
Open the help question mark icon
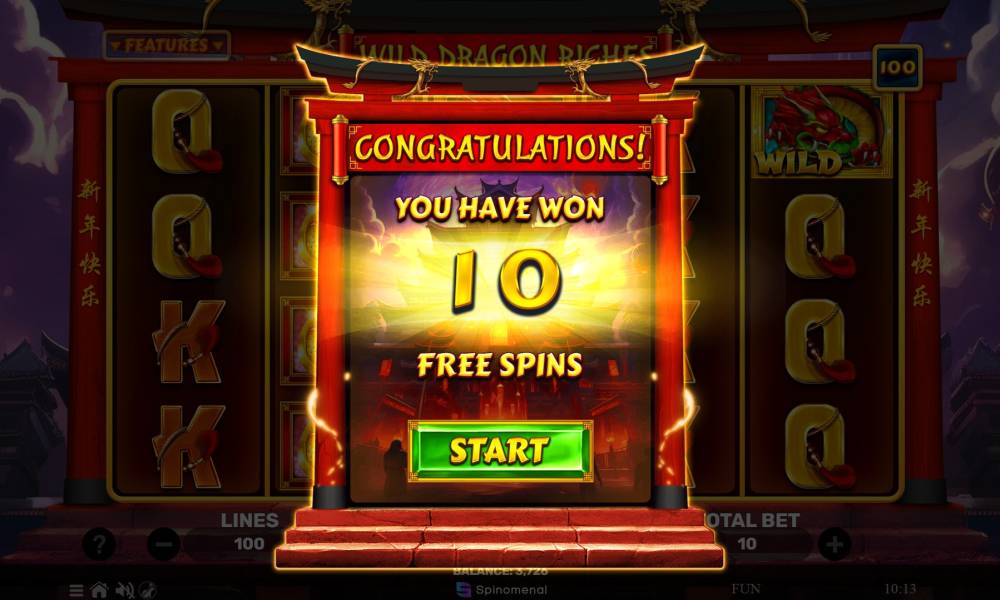click(x=99, y=545)
